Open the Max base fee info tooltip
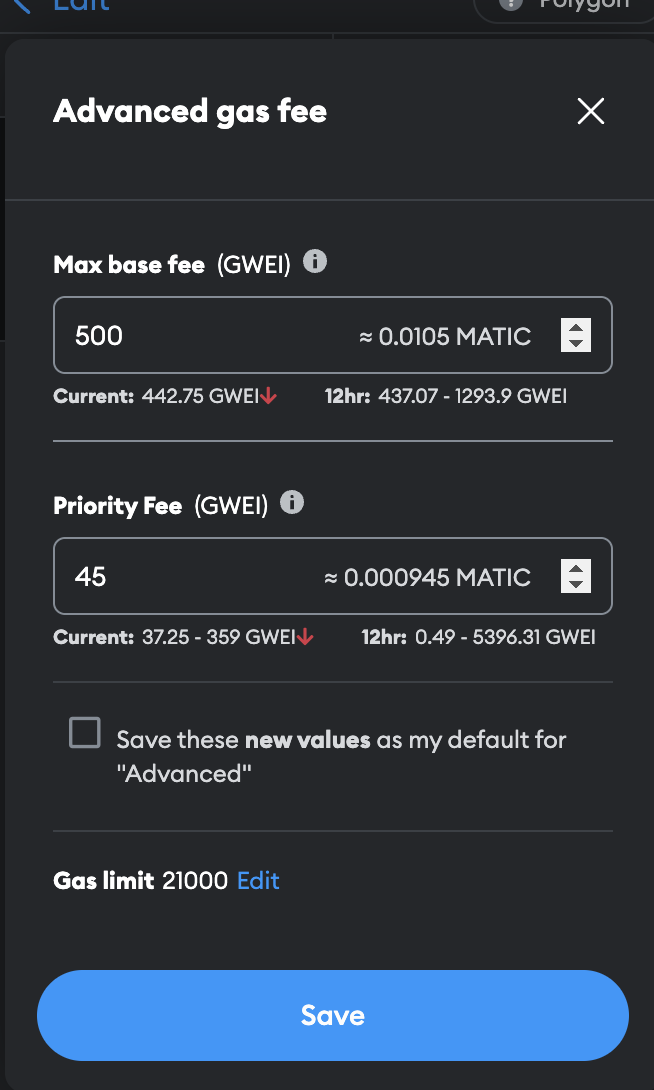The image size is (654, 1090). (x=315, y=261)
